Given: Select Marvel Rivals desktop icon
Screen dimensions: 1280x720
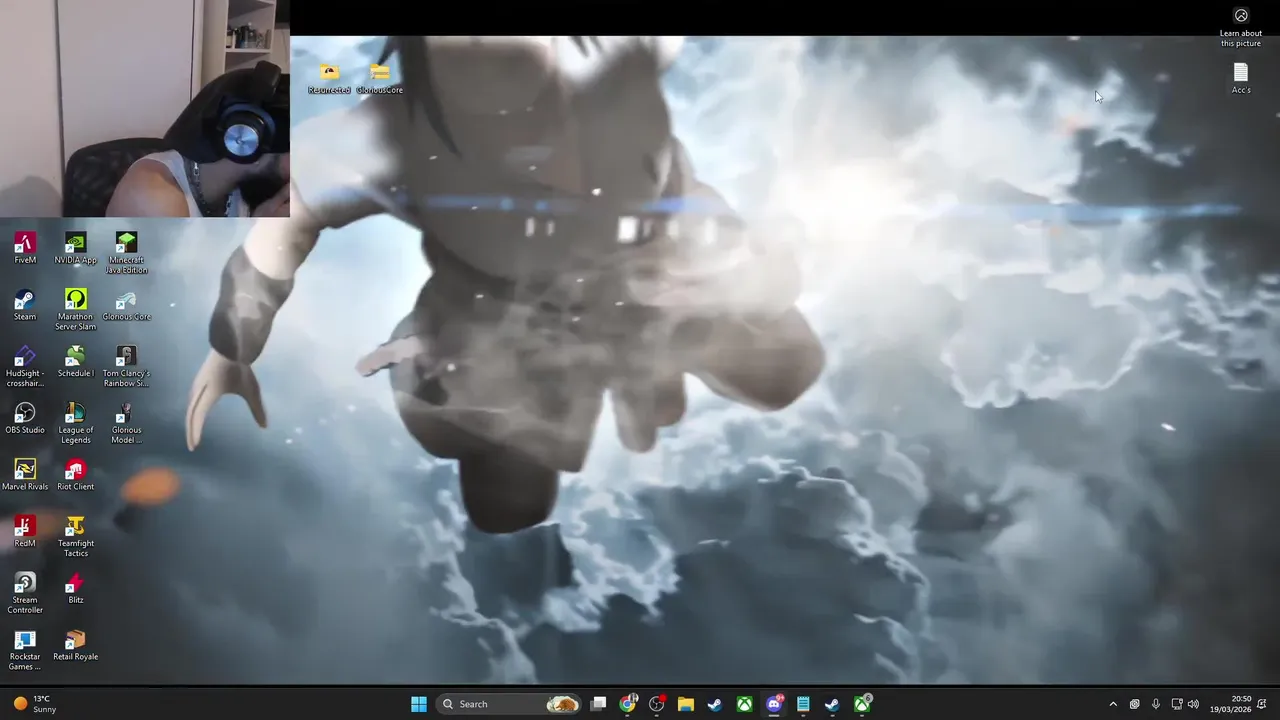Looking at the screenshot, I should (x=25, y=475).
